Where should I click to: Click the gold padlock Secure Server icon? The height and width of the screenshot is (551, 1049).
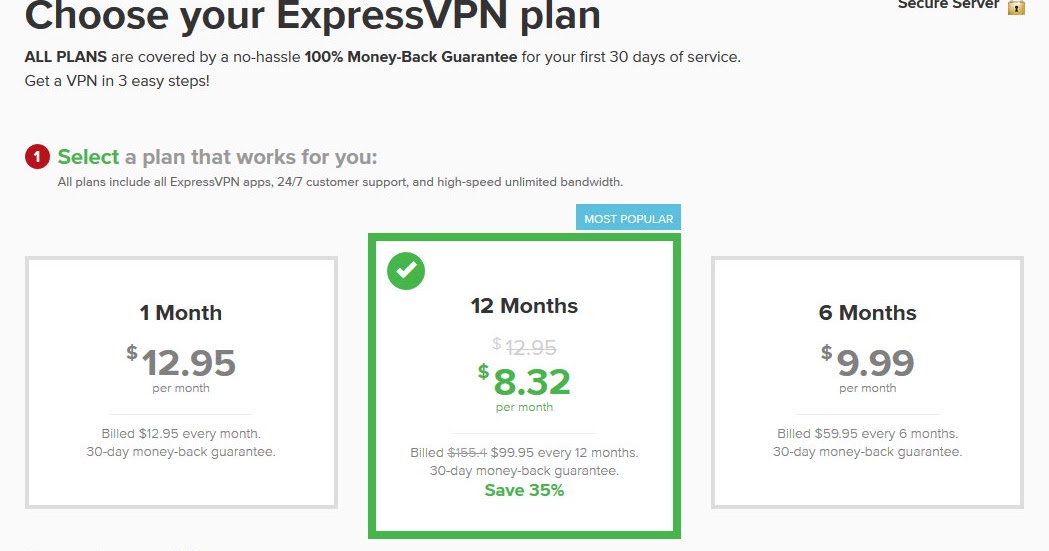(x=1016, y=7)
